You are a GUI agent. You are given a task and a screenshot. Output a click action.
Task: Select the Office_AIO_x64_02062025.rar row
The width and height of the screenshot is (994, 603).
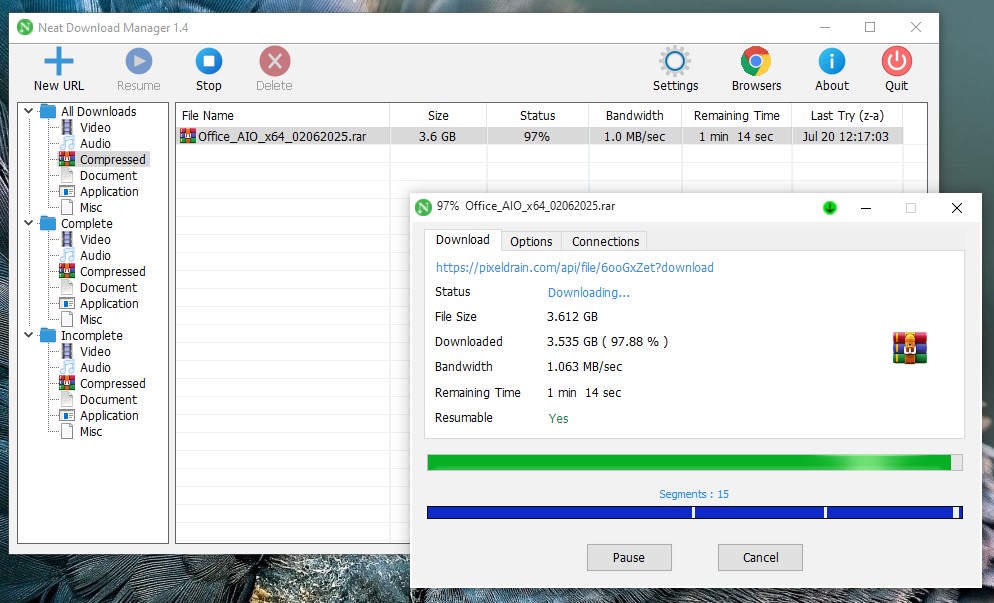pyautogui.click(x=539, y=136)
